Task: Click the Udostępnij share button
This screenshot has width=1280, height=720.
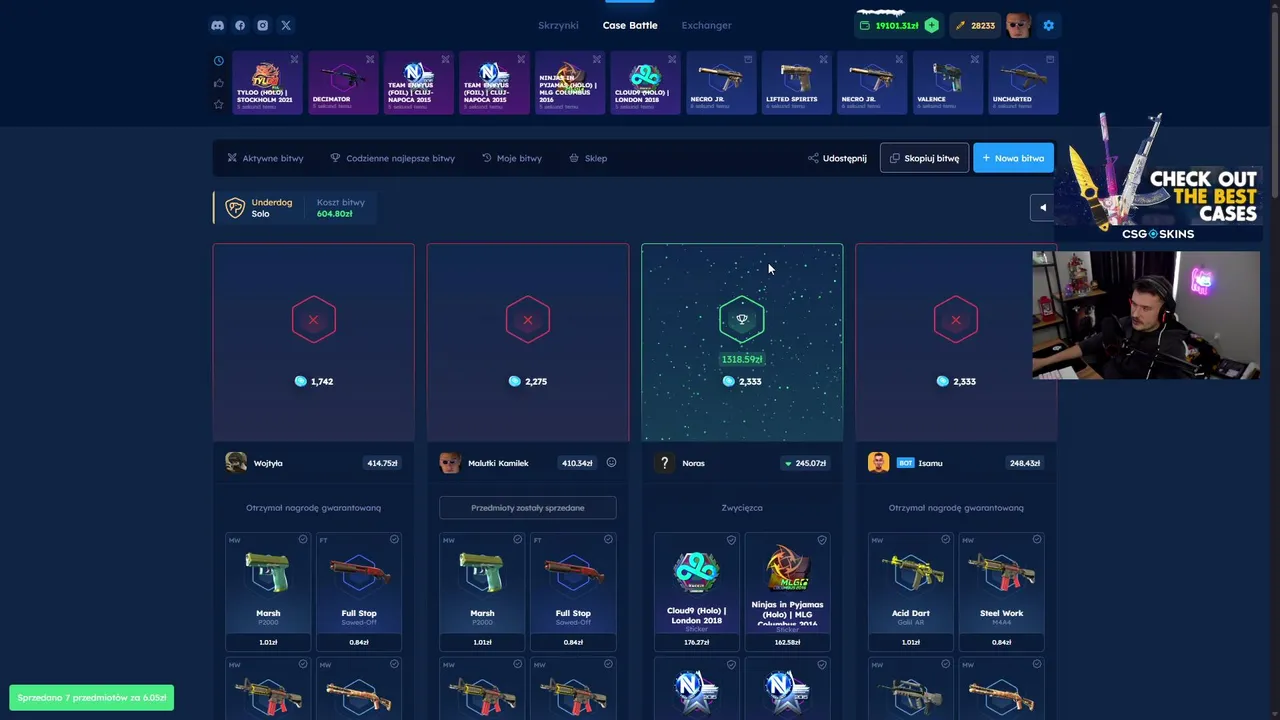Action: (x=837, y=158)
